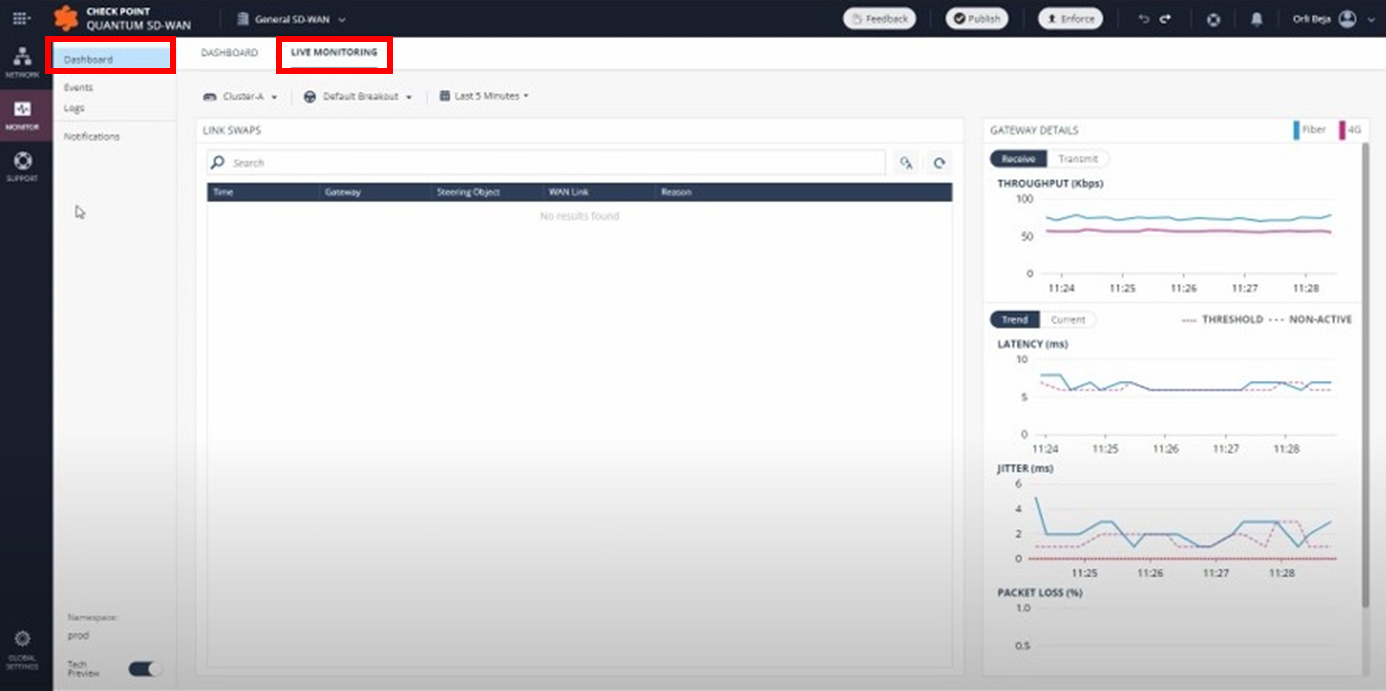Click the redo arrow icon
Viewport: 1386px width, 691px height.
1166,18
